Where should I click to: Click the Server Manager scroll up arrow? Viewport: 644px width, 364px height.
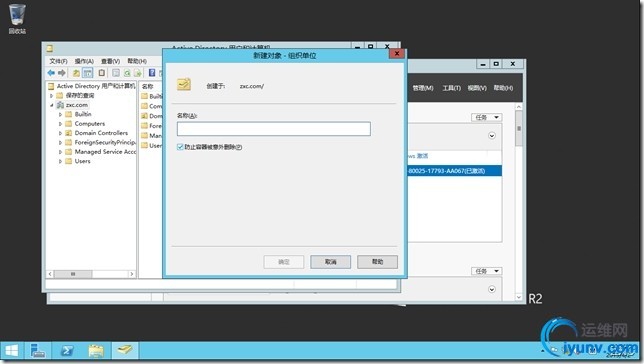click(x=519, y=107)
